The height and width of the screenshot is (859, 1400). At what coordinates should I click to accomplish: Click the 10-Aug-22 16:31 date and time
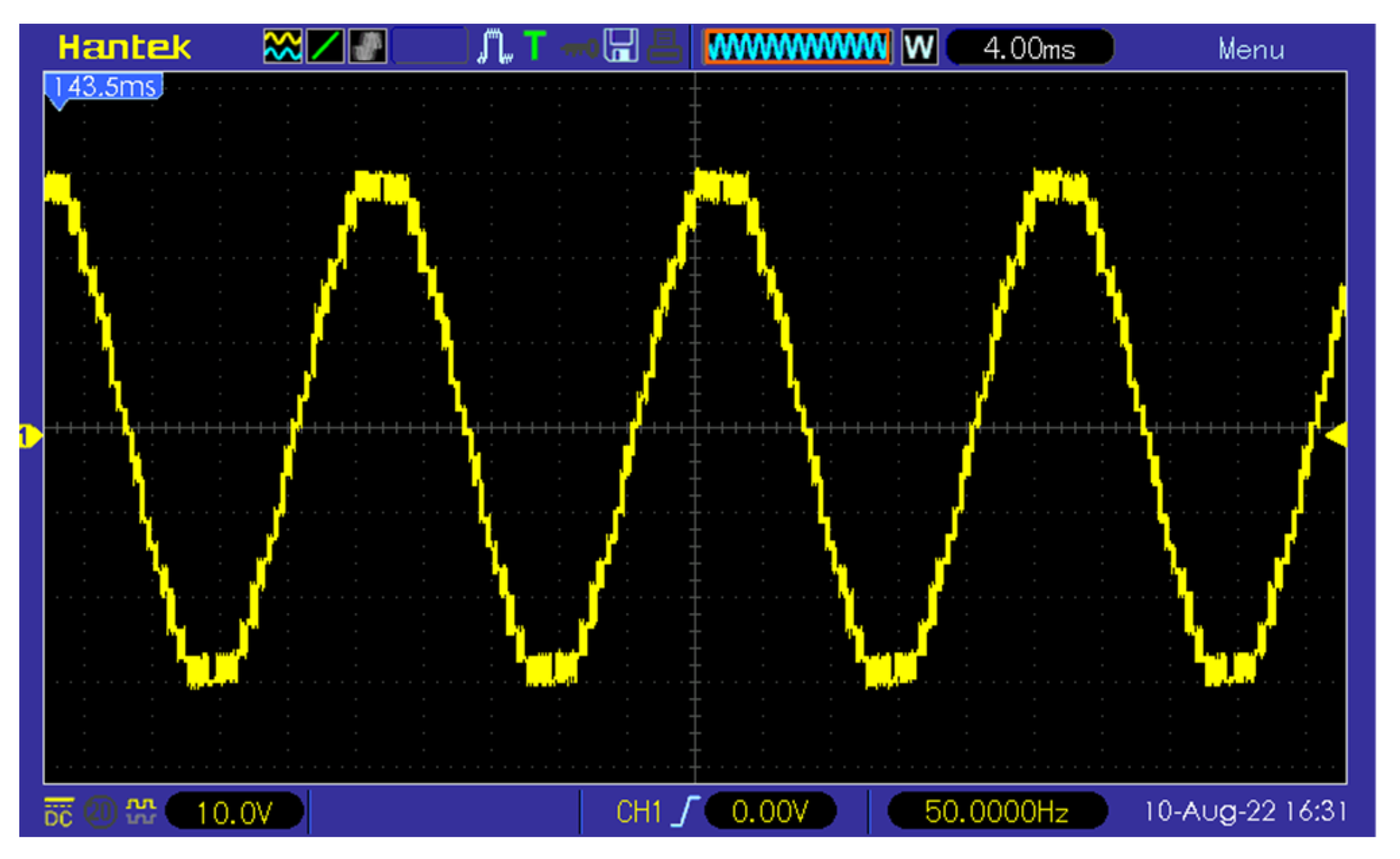pos(1246,810)
